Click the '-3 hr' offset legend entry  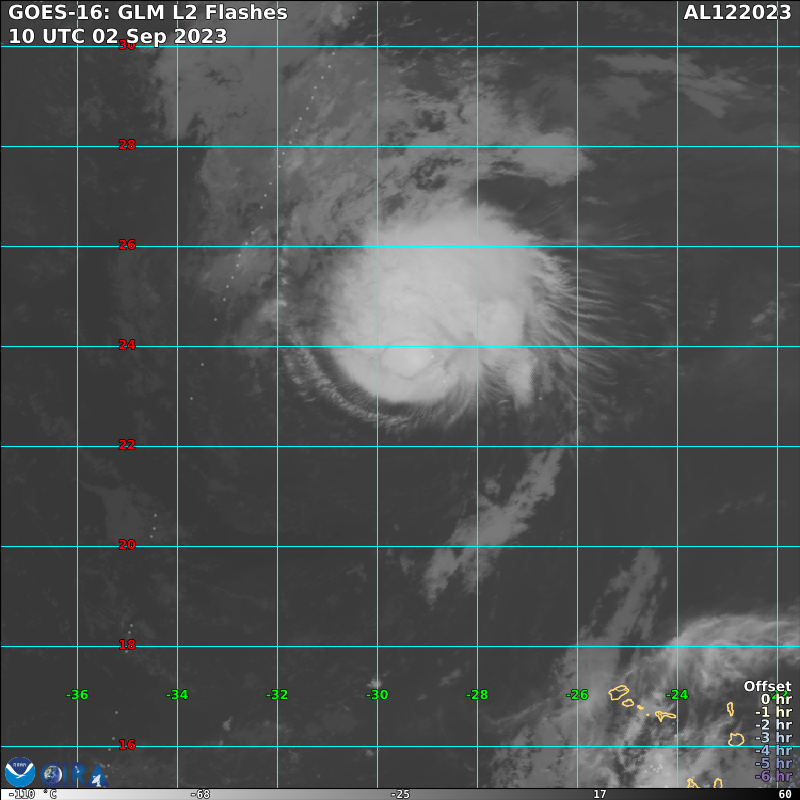click(773, 738)
